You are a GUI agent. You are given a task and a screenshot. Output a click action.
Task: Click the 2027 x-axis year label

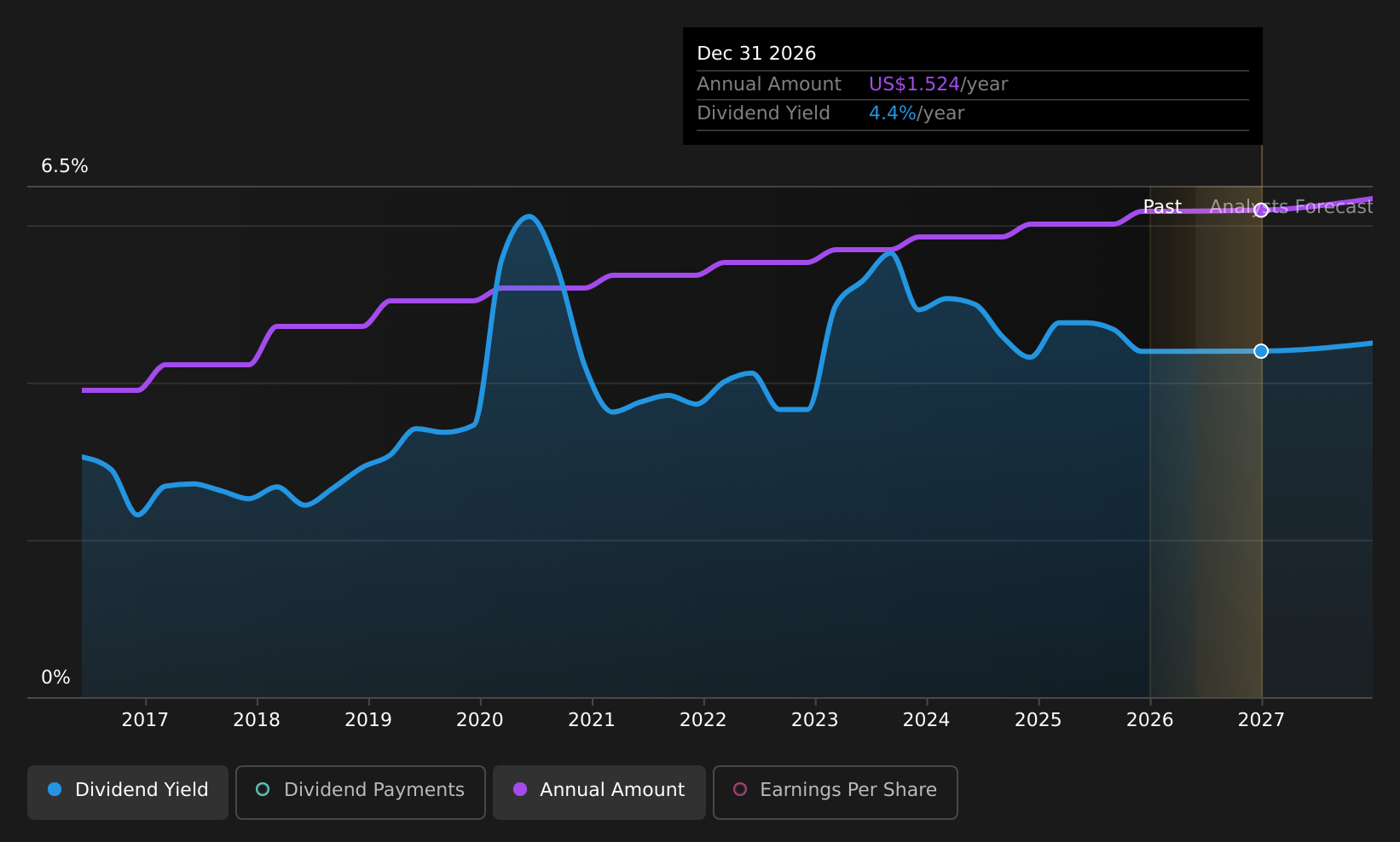click(x=1261, y=720)
